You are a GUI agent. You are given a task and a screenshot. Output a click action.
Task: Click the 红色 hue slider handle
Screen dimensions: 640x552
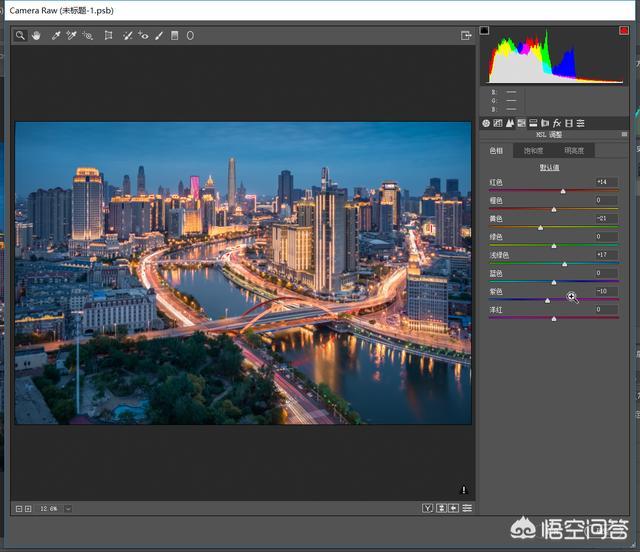(563, 190)
